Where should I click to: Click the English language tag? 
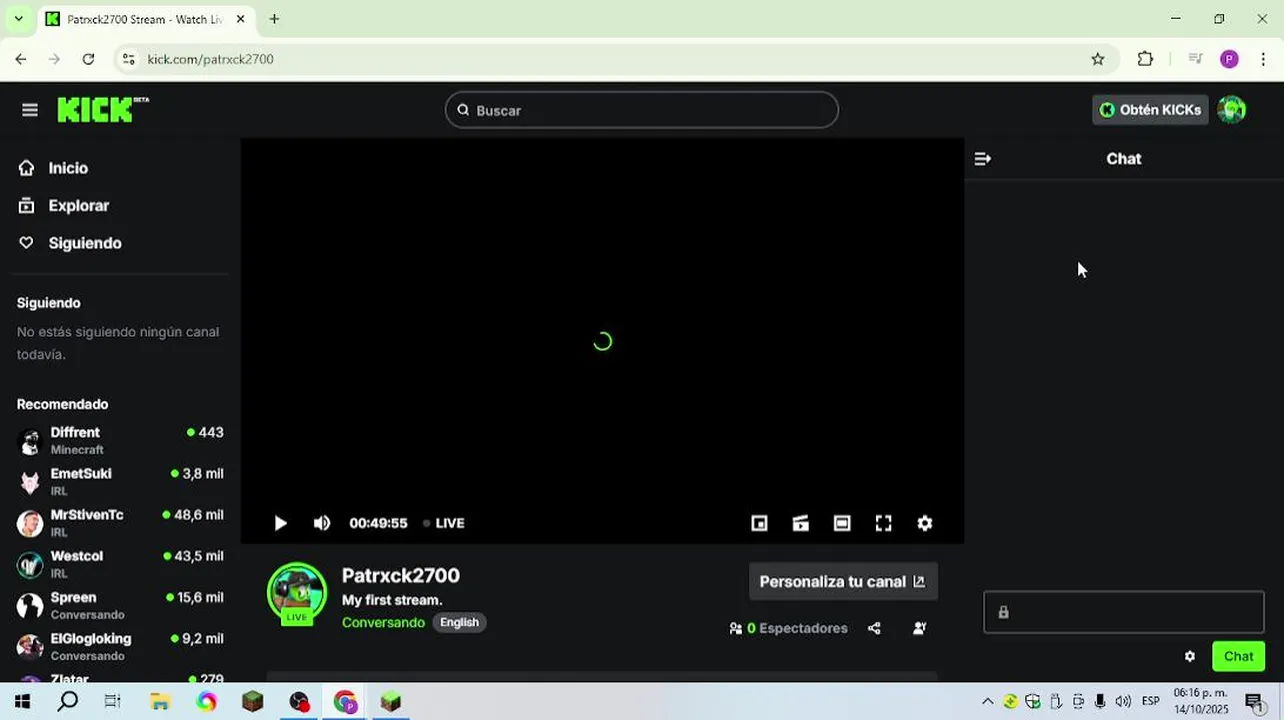click(x=459, y=622)
